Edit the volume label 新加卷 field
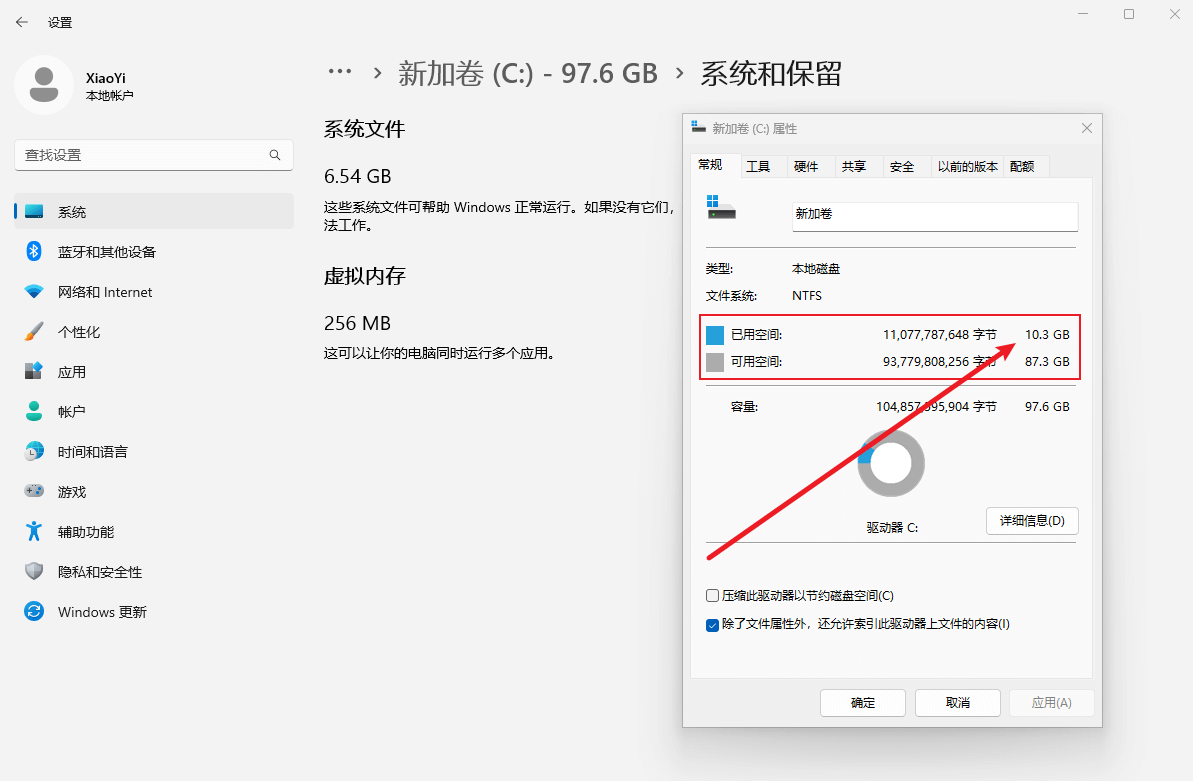1193x781 pixels. [x=934, y=216]
